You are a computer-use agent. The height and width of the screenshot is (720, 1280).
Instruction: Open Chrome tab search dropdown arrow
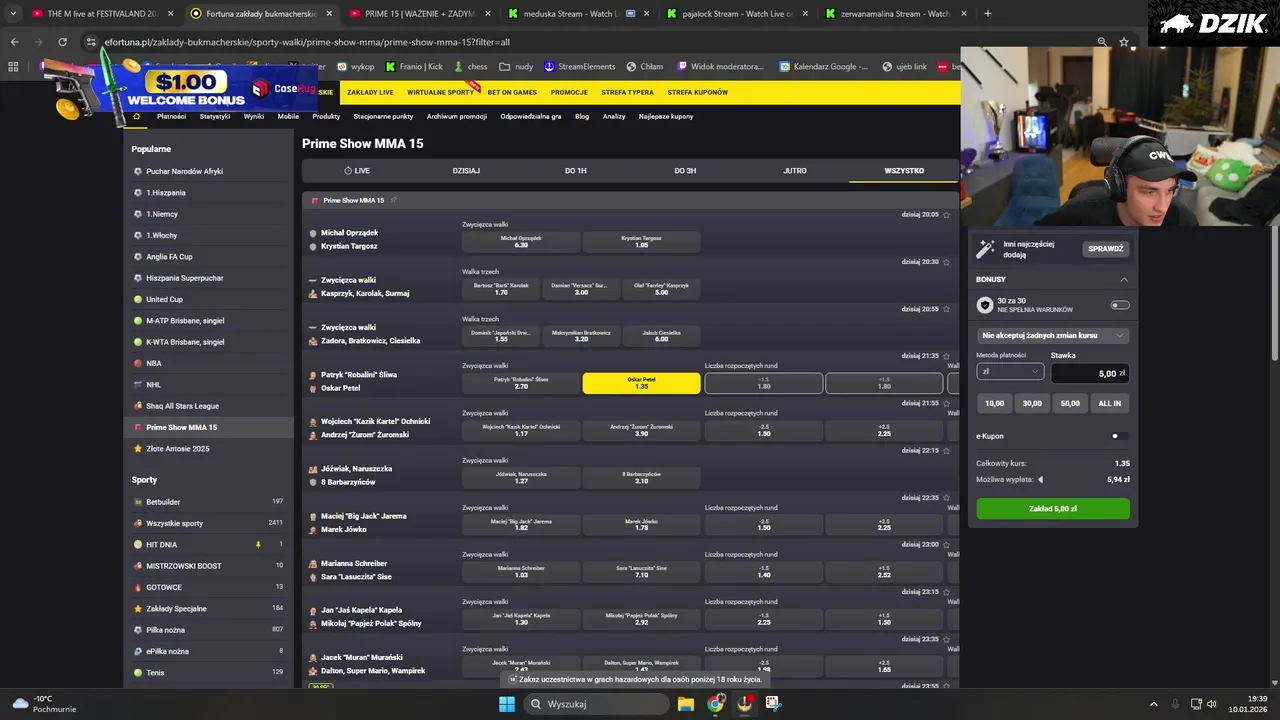tap(13, 14)
